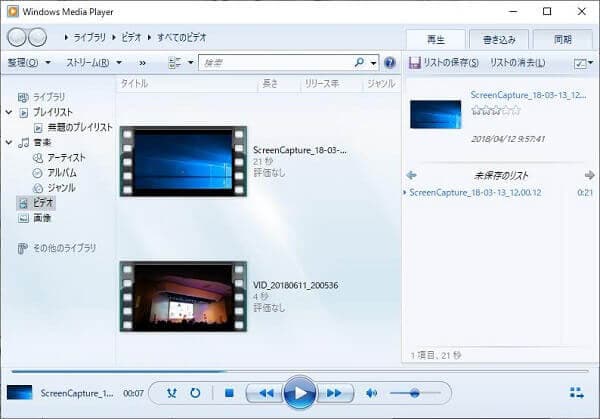Rate the playlist video with stars

(496, 111)
